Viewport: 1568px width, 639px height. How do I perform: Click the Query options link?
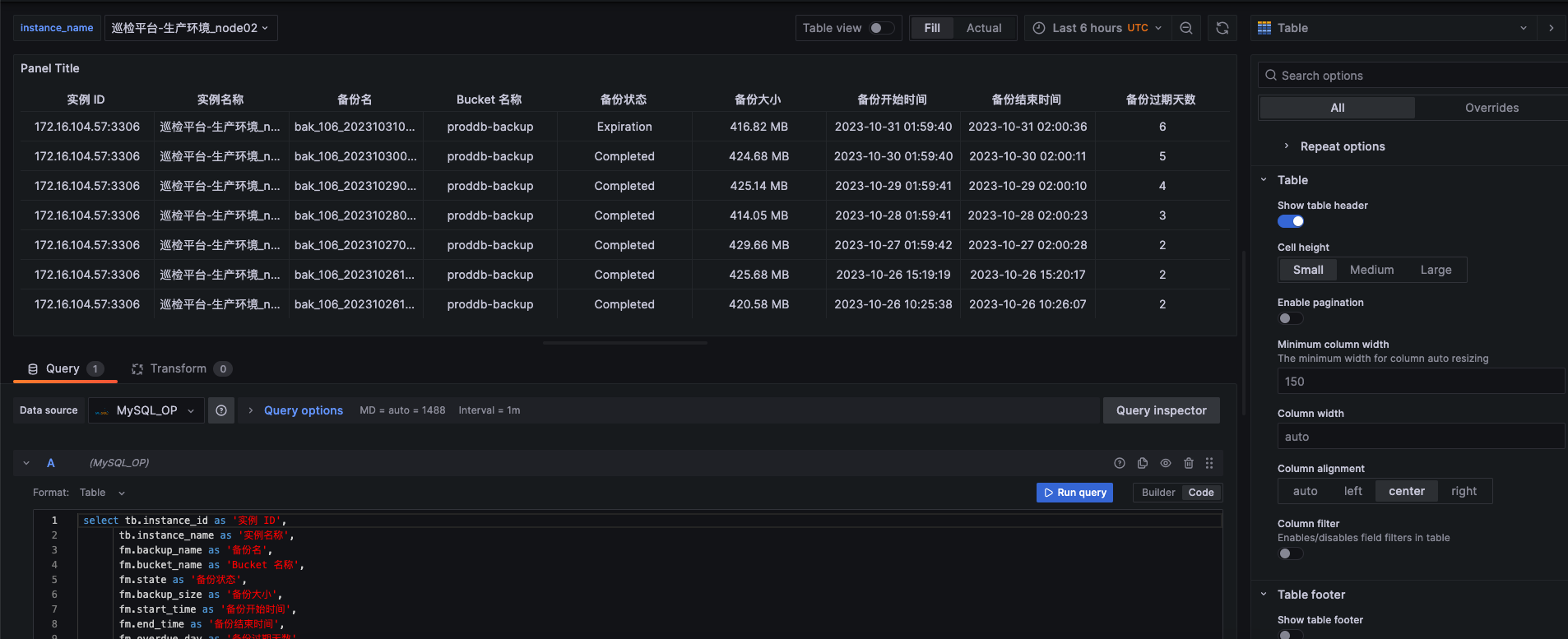pyautogui.click(x=304, y=410)
